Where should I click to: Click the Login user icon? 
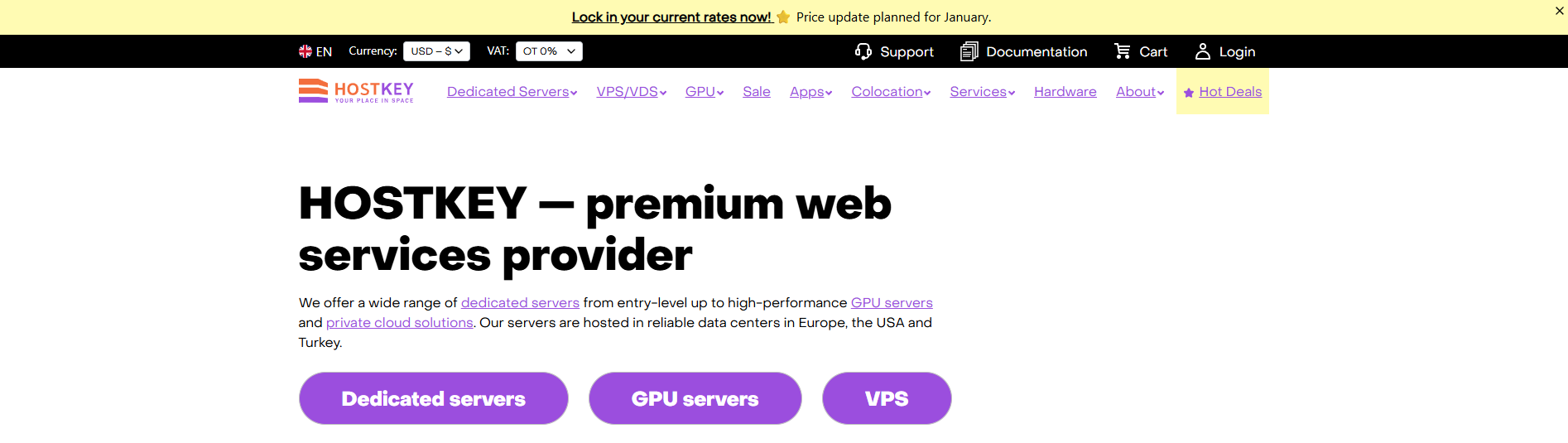coord(1203,51)
